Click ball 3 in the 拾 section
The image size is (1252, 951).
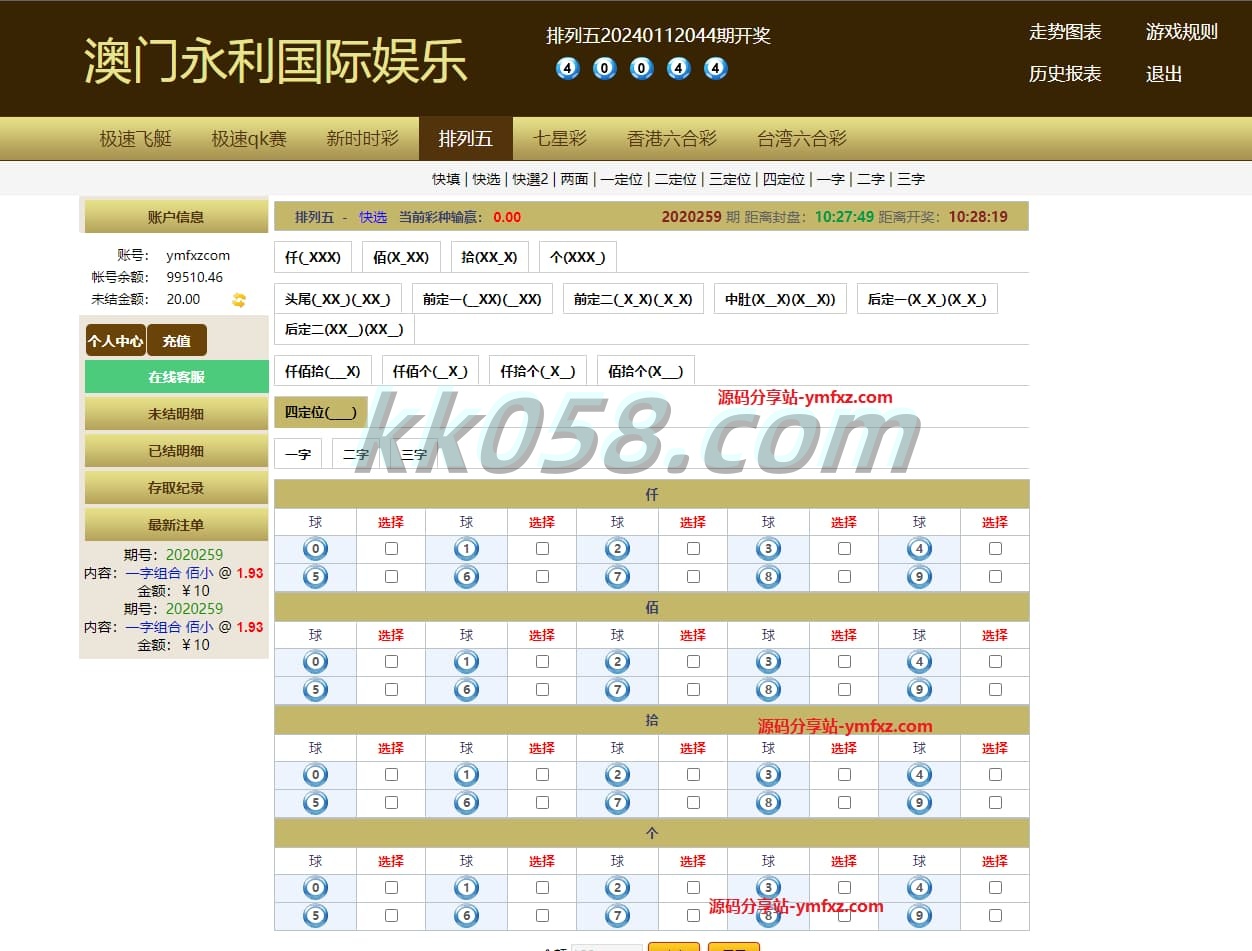768,775
